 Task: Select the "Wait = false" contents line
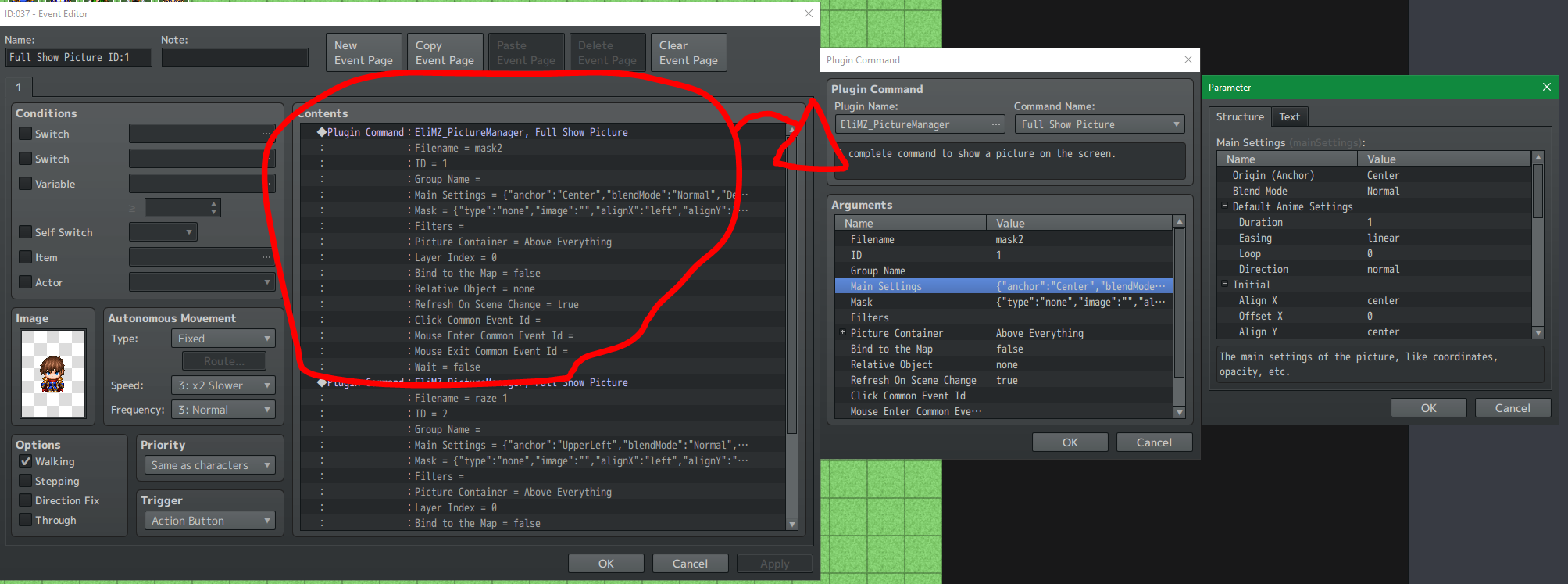(543, 367)
